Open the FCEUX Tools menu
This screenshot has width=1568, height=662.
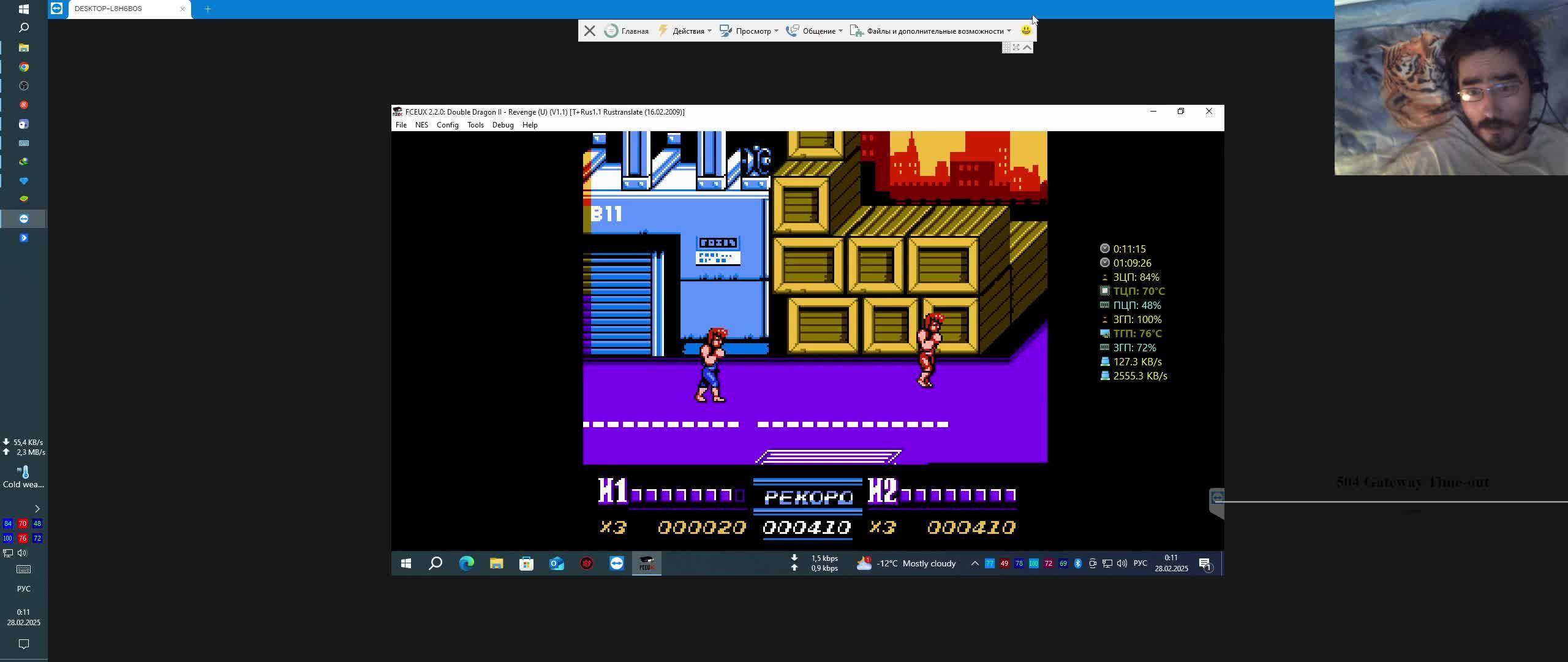(475, 125)
